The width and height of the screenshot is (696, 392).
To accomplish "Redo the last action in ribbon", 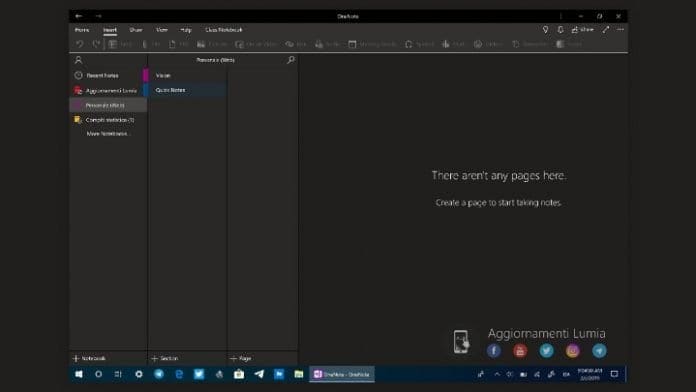I will pos(96,44).
